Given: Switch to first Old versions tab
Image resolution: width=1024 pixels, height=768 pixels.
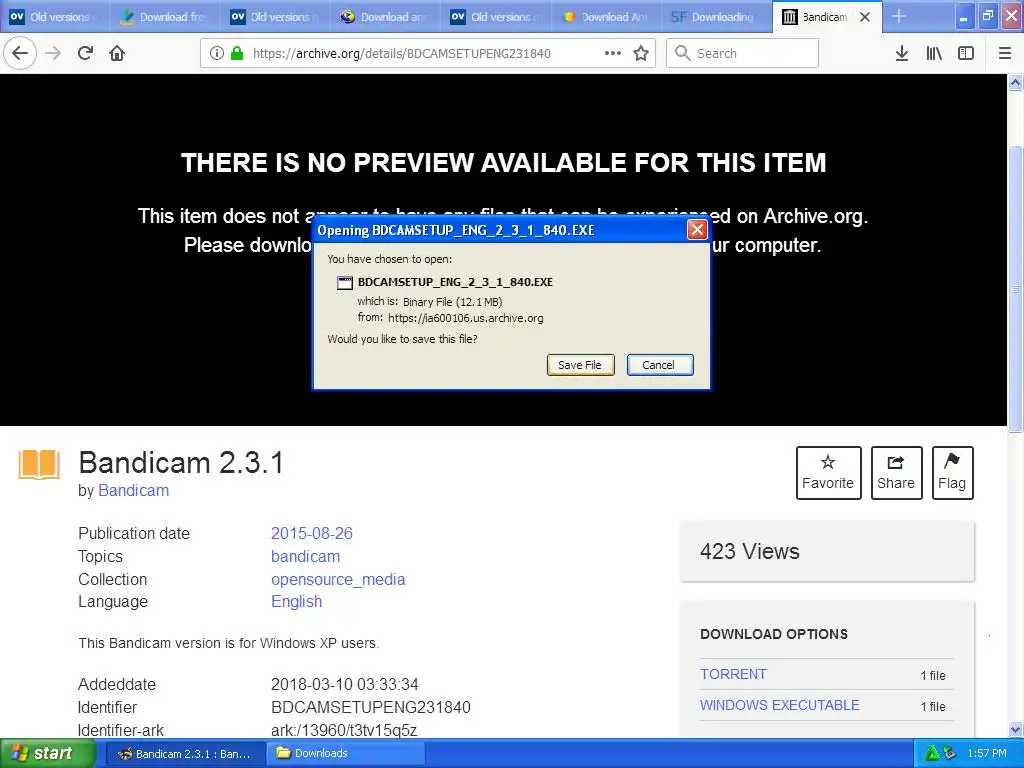Looking at the screenshot, I should (55, 17).
